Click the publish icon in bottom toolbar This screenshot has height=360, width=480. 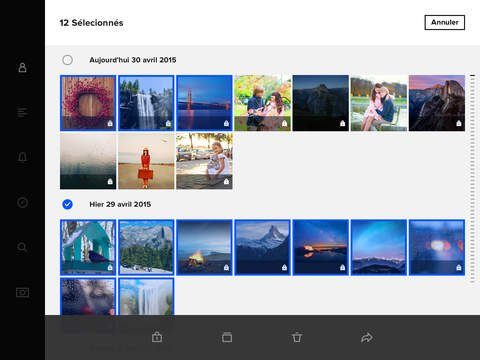pos(157,337)
